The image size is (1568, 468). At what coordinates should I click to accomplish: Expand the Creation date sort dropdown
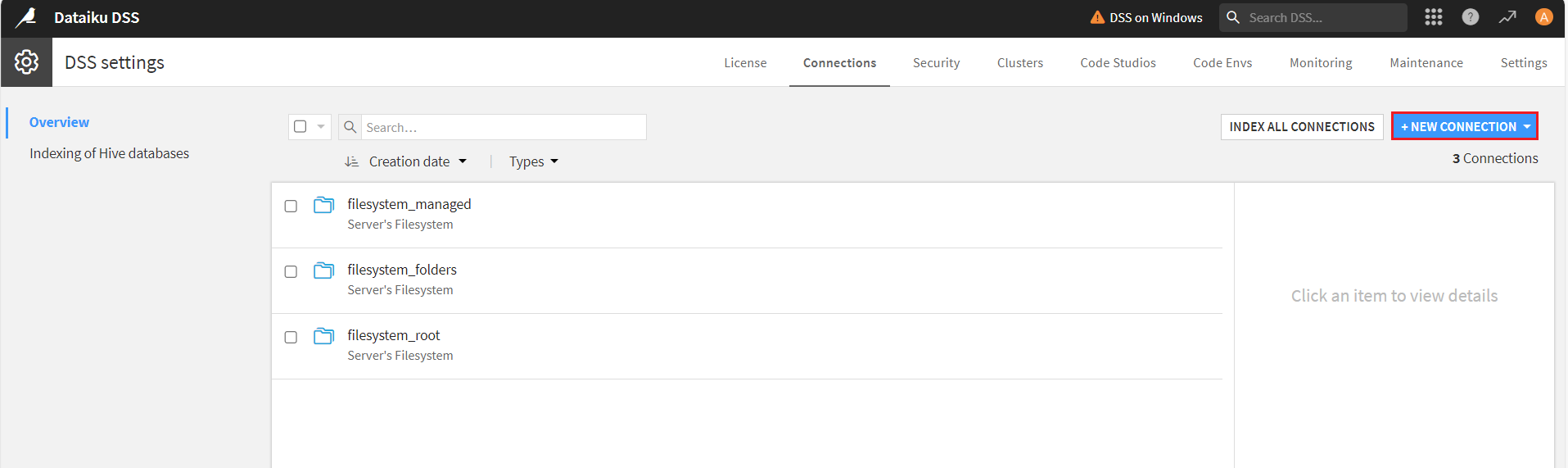click(x=418, y=161)
